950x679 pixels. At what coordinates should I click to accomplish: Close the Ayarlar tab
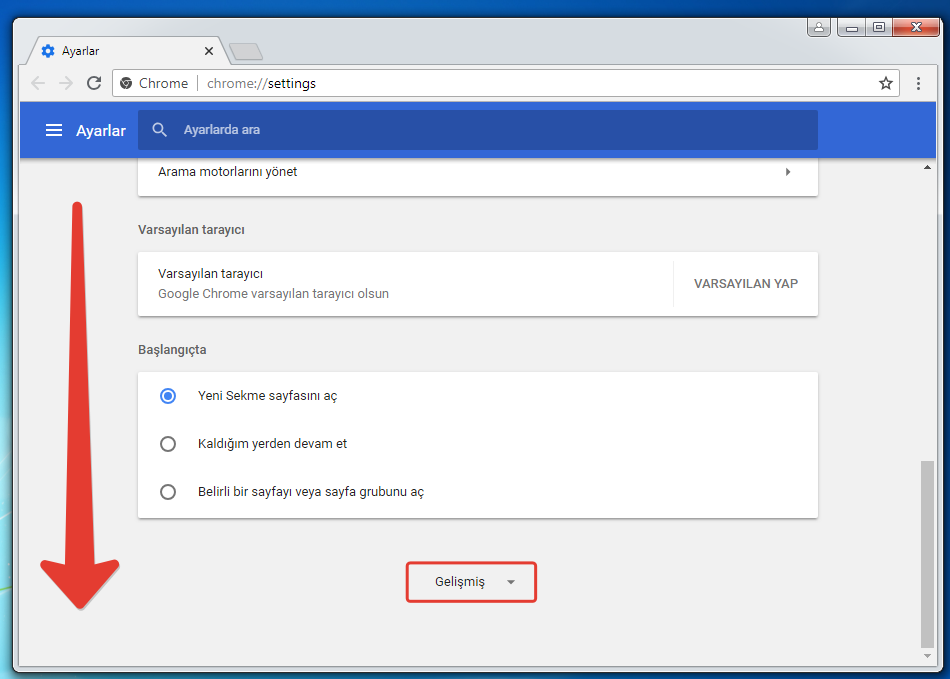click(x=209, y=51)
